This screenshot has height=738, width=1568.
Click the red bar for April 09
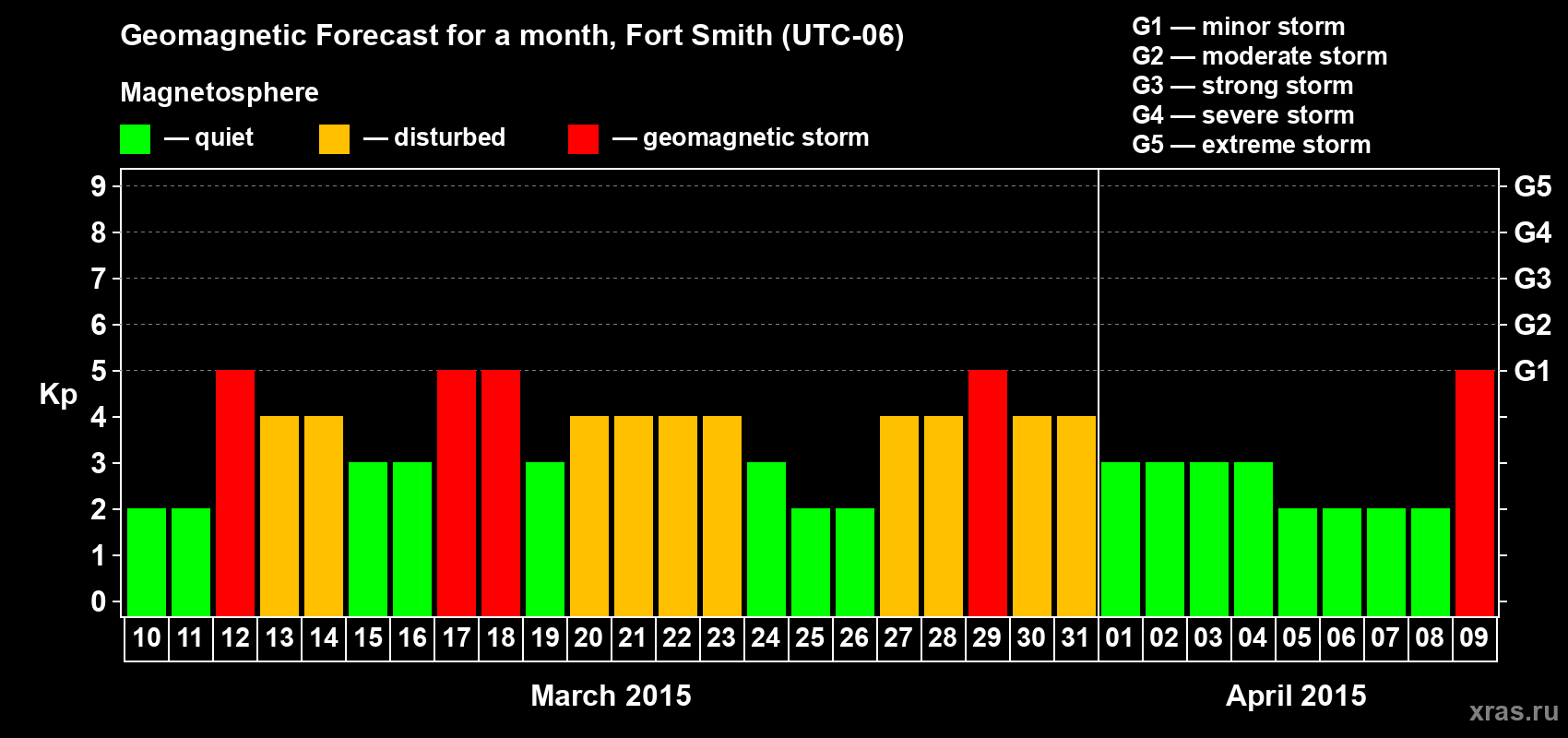(1475, 493)
